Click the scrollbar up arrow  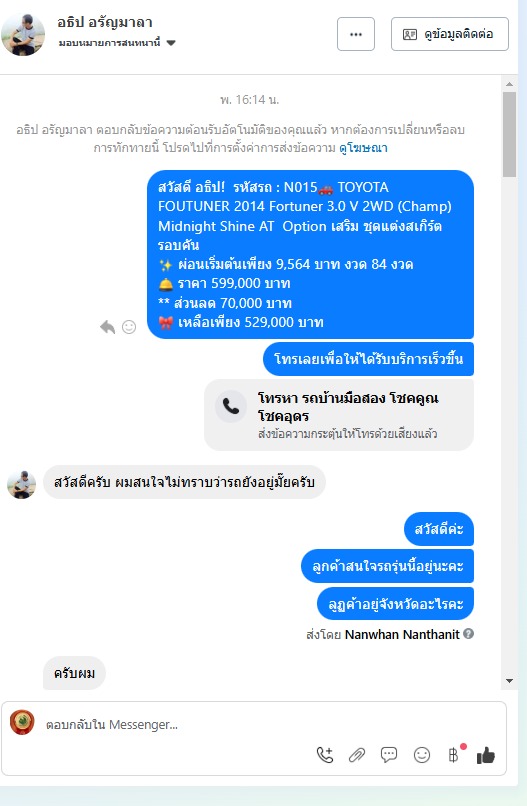click(510, 84)
